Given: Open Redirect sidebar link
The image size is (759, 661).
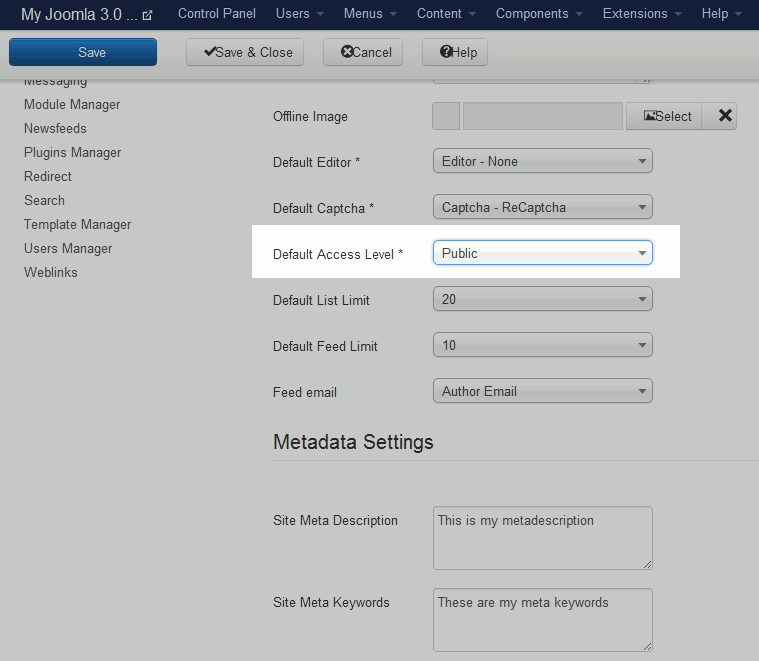Looking at the screenshot, I should coord(48,176).
